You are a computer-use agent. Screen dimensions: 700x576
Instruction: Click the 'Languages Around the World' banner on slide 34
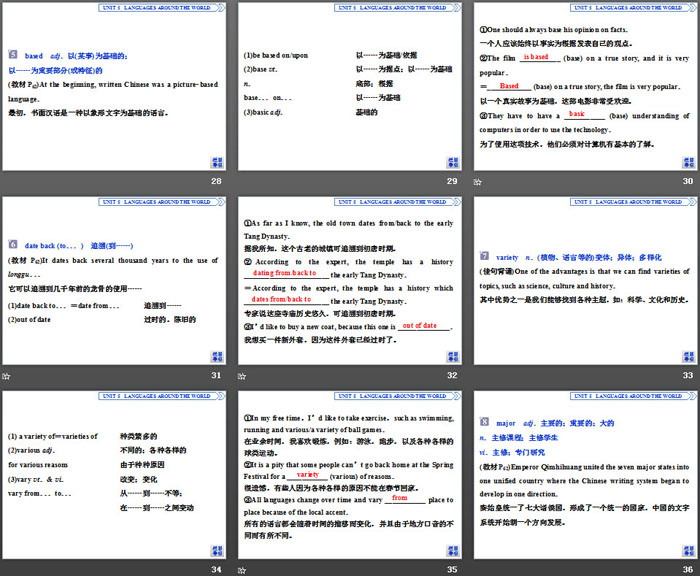[162, 396]
